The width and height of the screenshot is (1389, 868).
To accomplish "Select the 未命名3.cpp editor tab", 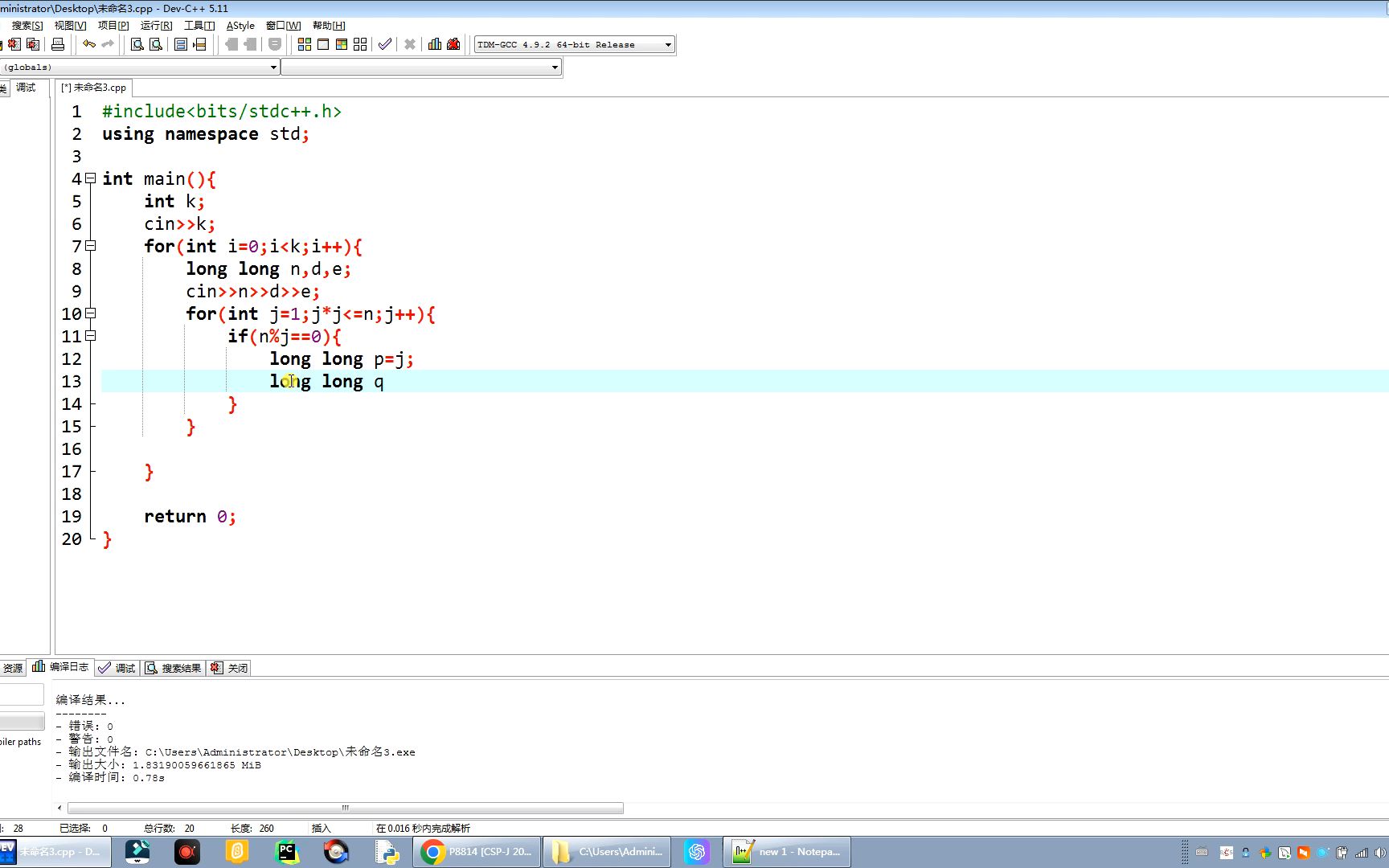I will pyautogui.click(x=93, y=88).
